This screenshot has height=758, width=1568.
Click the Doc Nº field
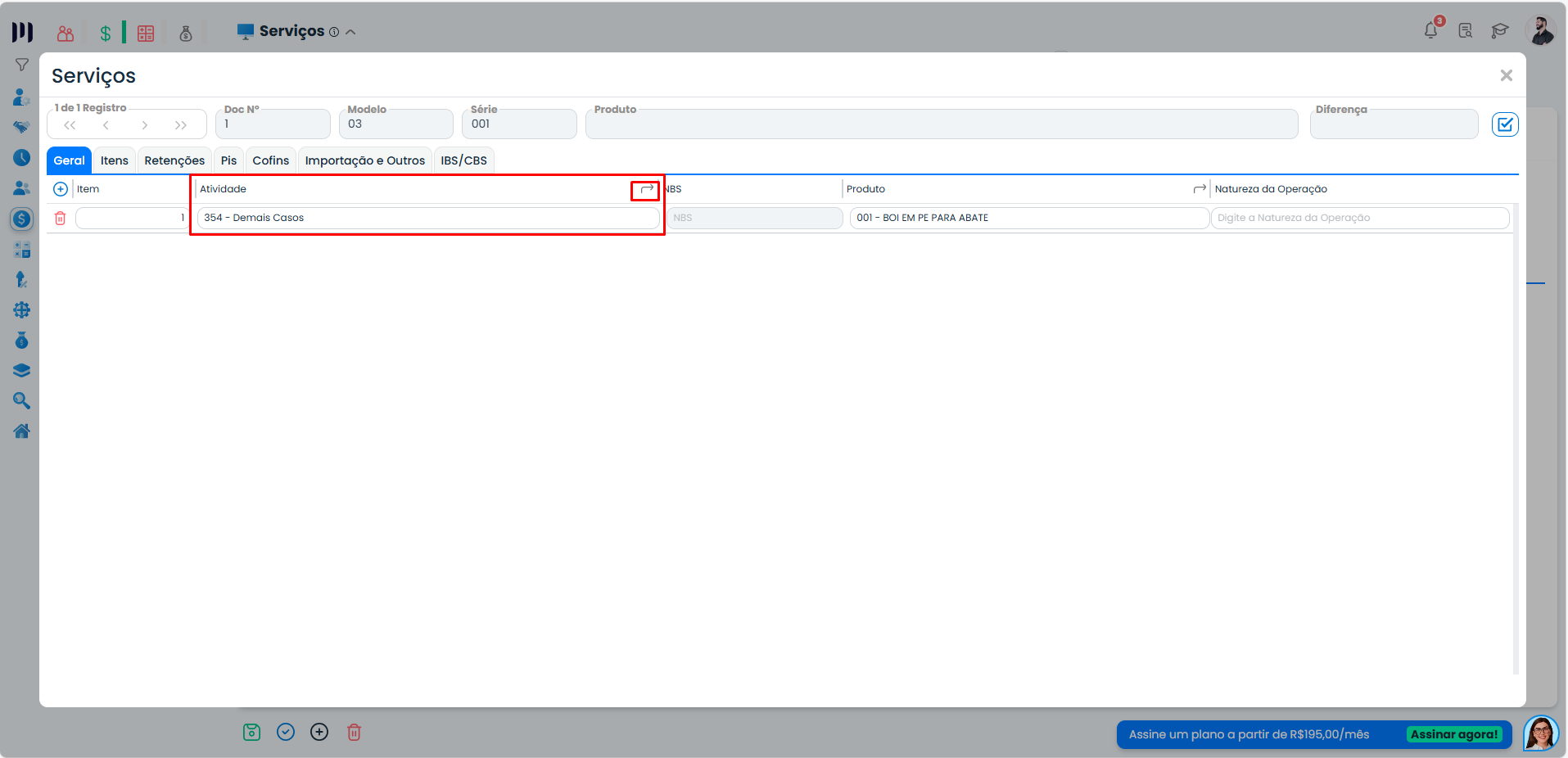pos(273,124)
